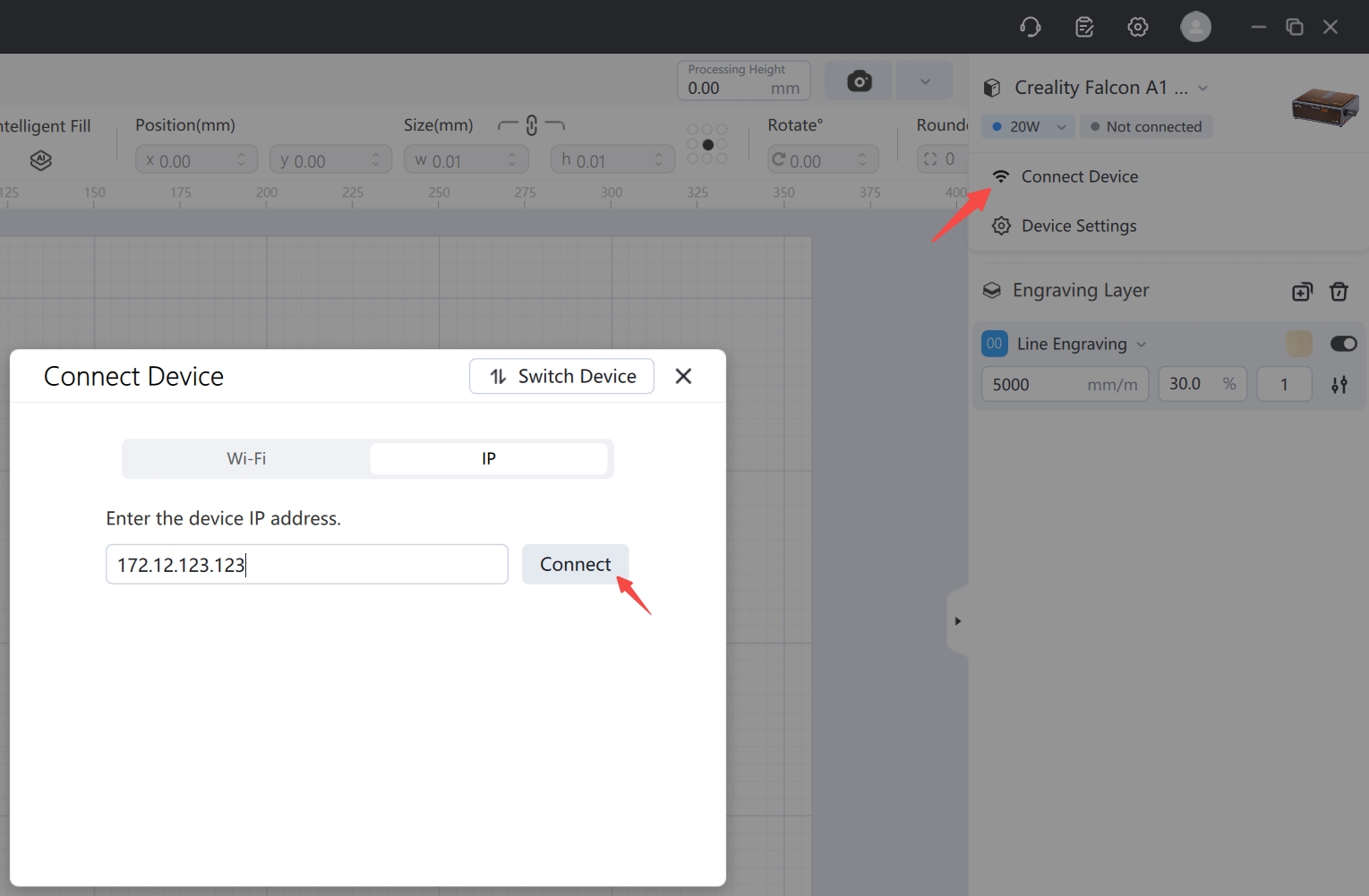This screenshot has width=1369, height=896.
Task: Expand the Creality Falcon A1 device dropdown
Action: click(x=1203, y=88)
